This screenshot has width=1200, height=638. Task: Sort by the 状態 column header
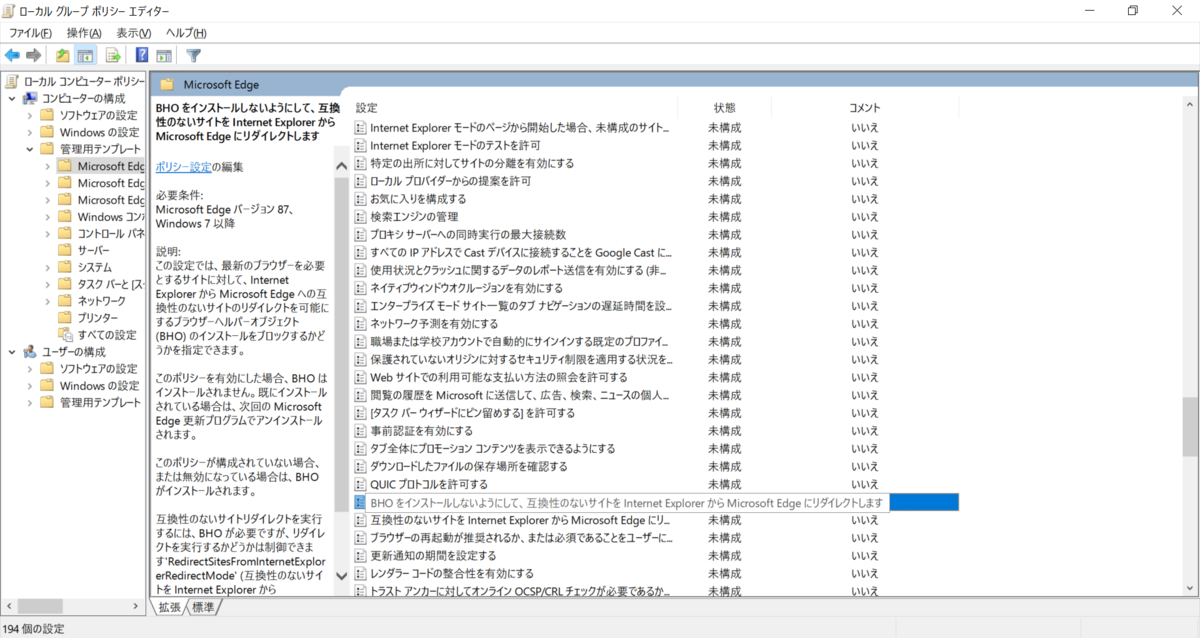(724, 107)
